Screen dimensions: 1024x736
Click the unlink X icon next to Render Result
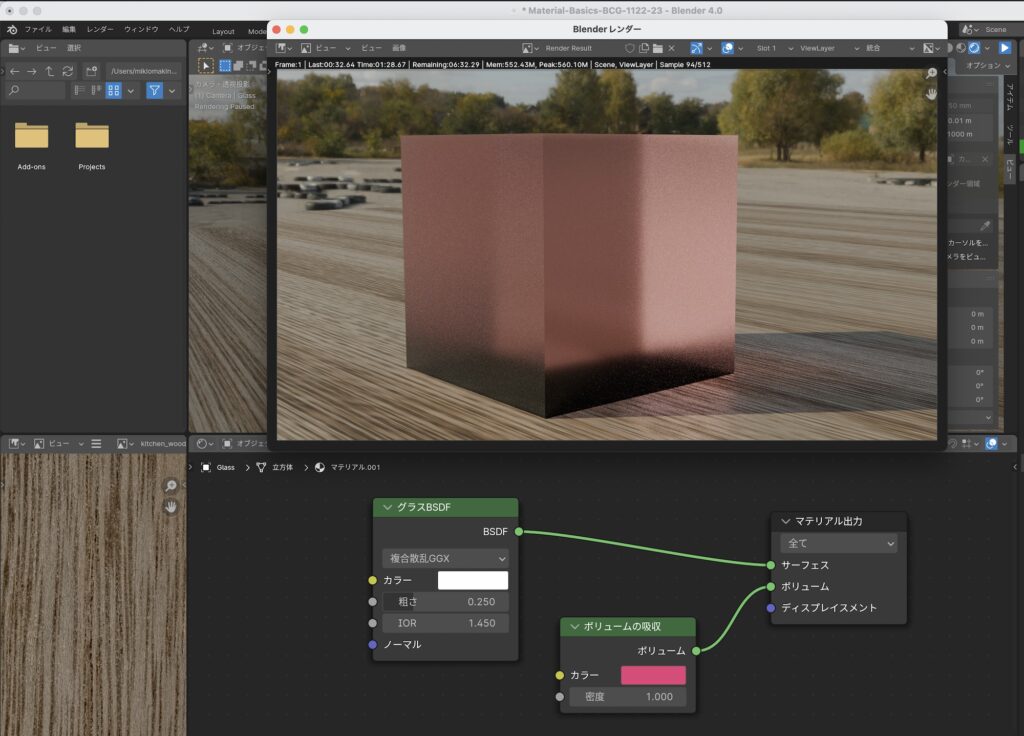[671, 47]
